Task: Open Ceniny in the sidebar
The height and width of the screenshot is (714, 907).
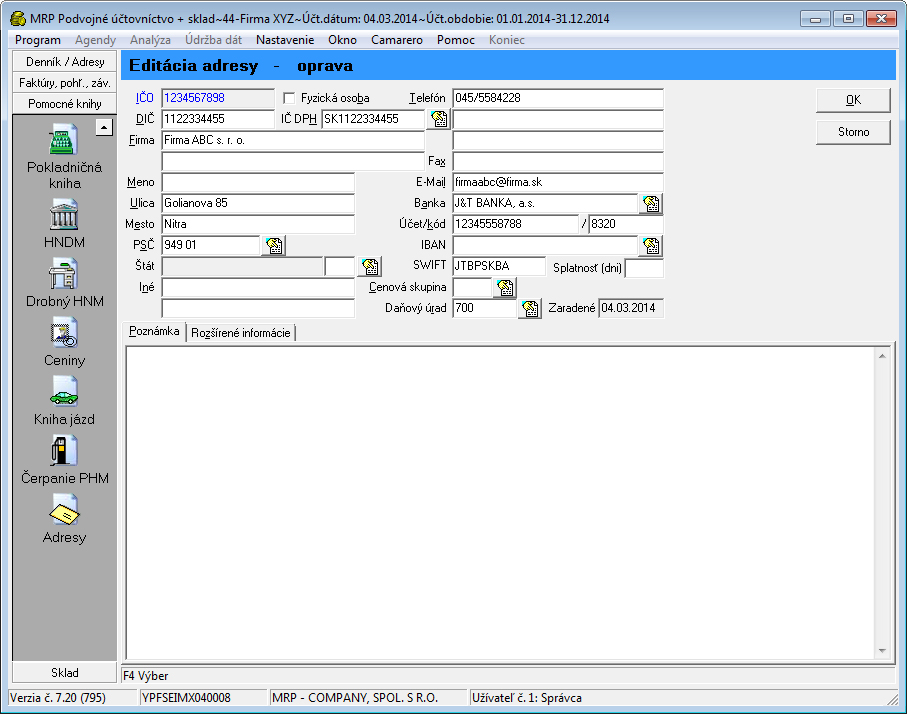Action: pyautogui.click(x=64, y=332)
